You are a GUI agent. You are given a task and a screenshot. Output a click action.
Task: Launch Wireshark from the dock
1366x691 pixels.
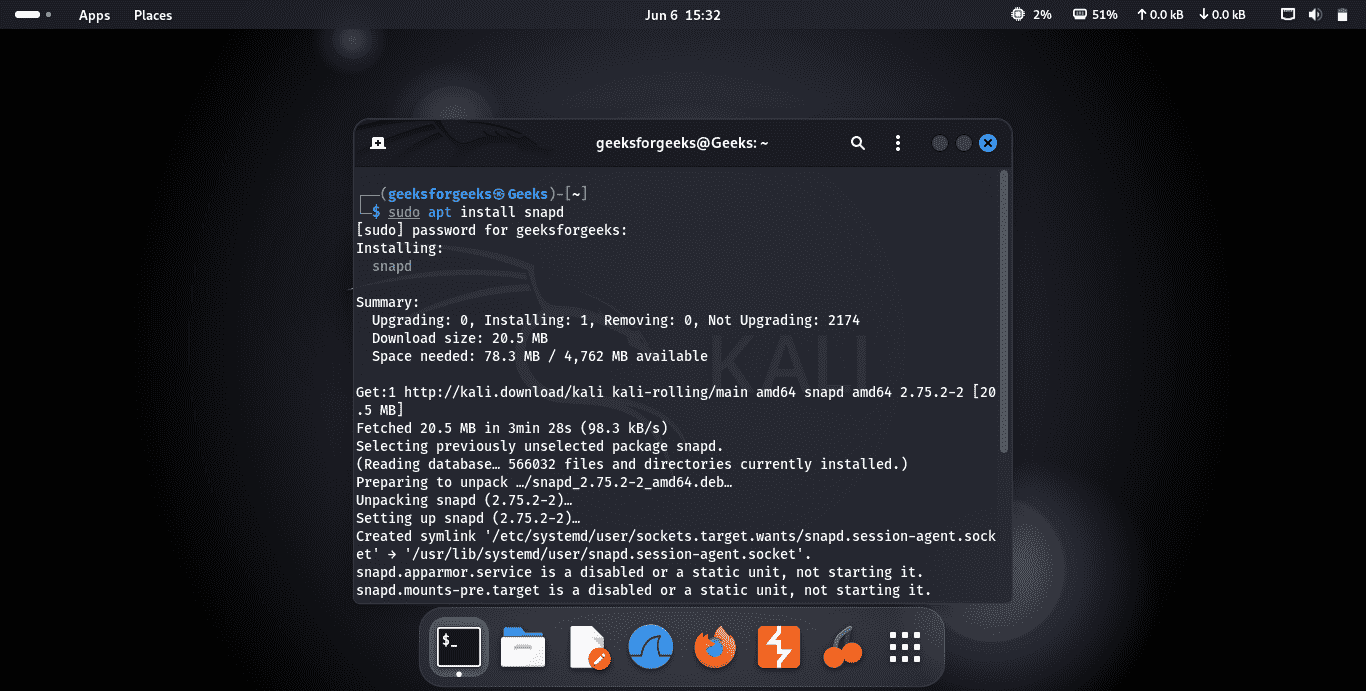[x=651, y=648]
